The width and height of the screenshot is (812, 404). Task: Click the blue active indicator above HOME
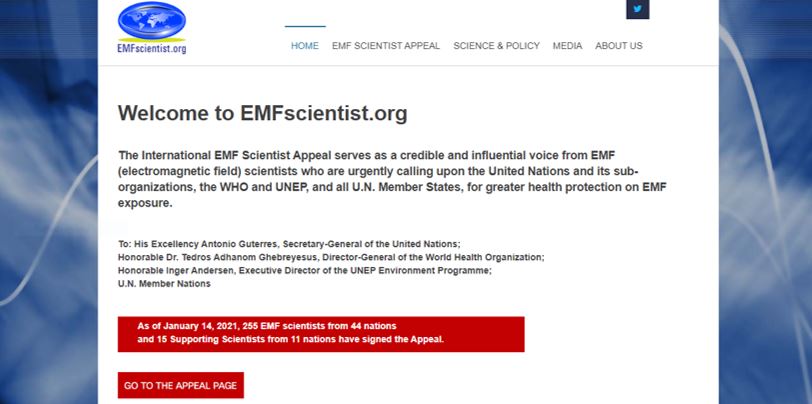[305, 26]
